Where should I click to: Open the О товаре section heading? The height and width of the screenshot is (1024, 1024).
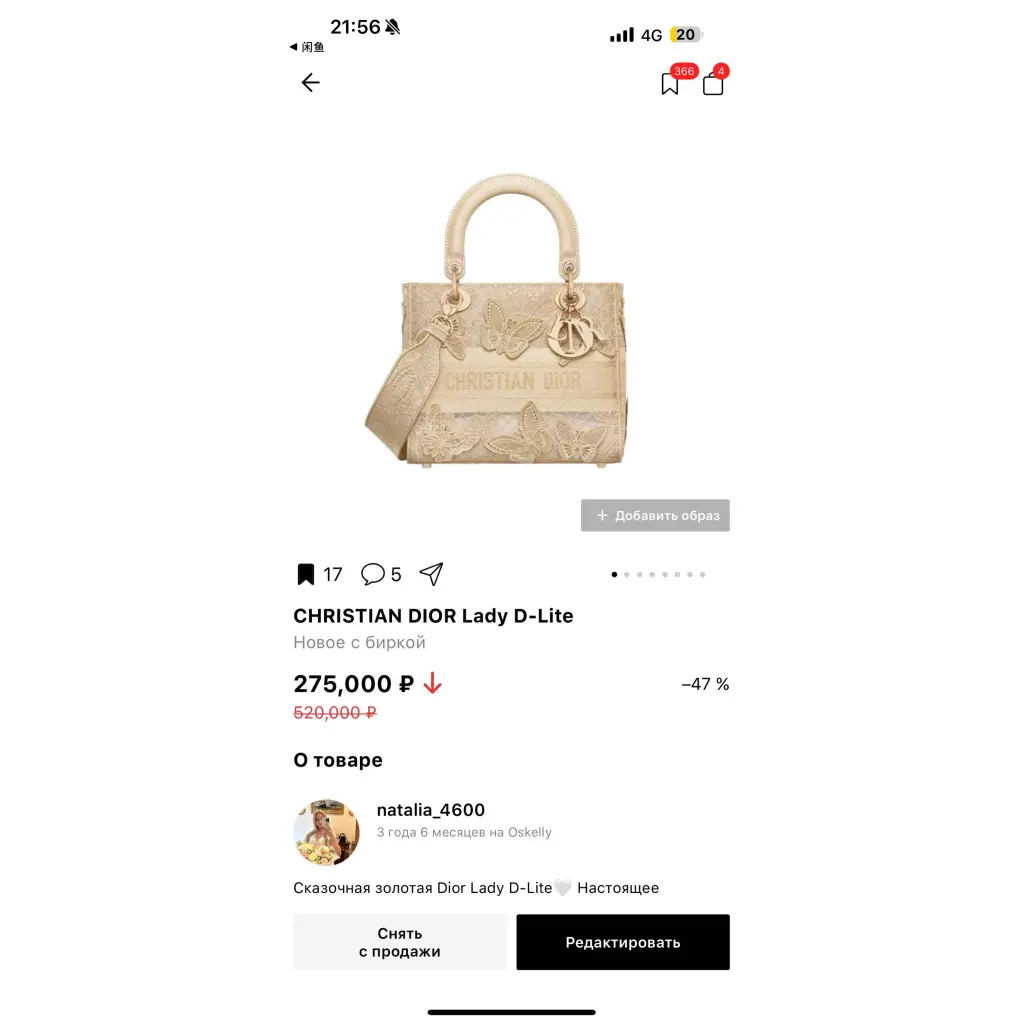[x=338, y=760]
